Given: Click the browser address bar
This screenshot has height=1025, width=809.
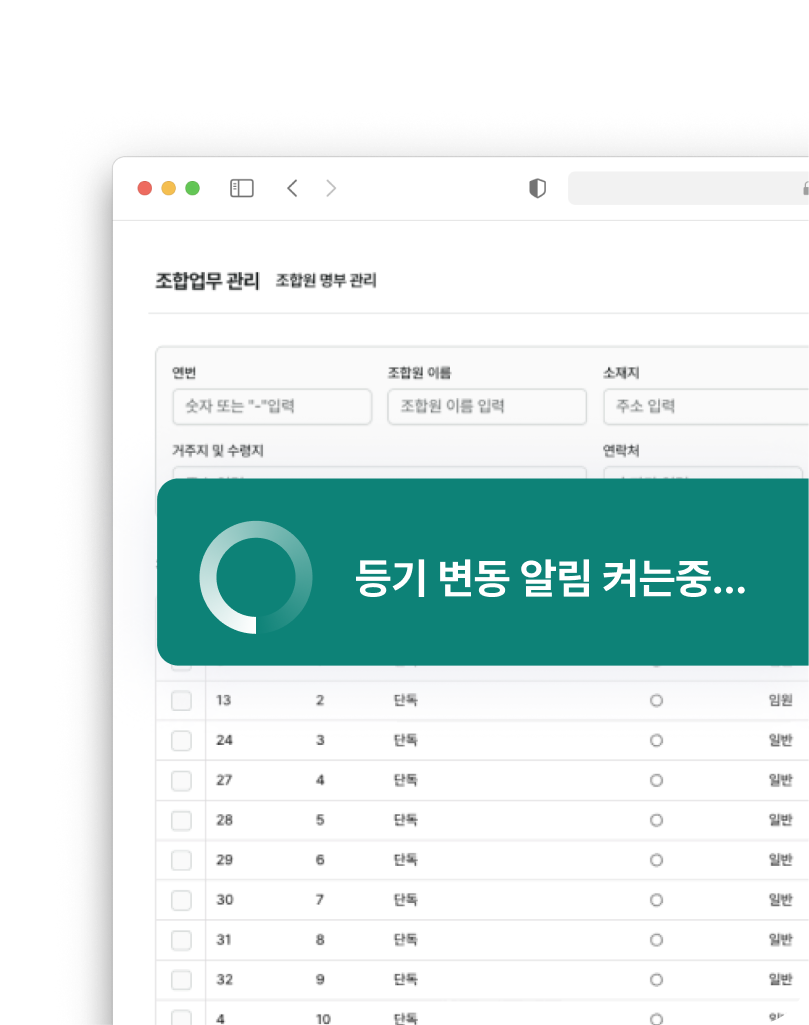Looking at the screenshot, I should pos(688,188).
